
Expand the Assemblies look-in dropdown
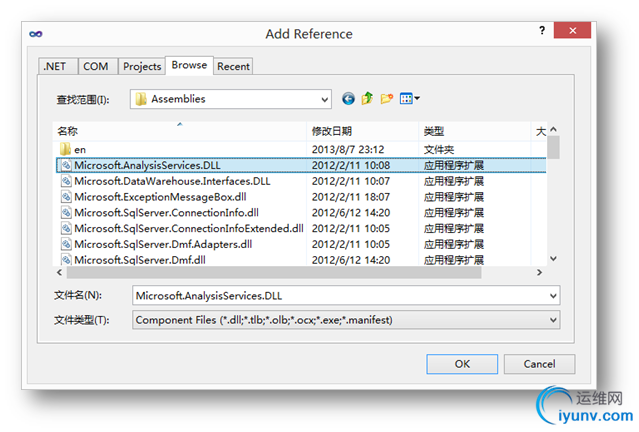tap(324, 99)
